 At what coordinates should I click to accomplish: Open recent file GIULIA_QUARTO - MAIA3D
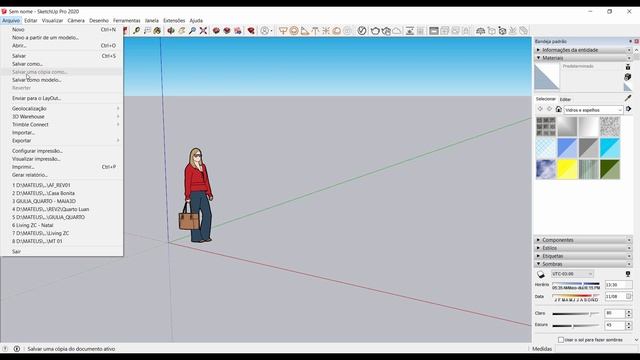[62, 201]
